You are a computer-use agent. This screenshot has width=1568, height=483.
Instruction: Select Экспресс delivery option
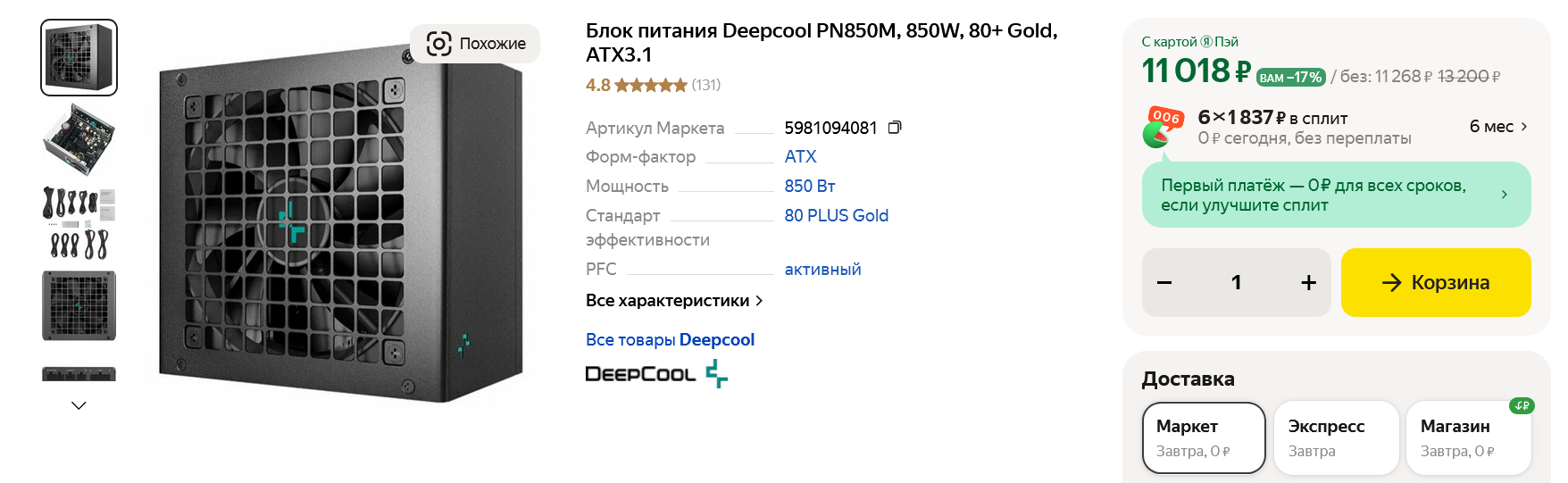1336,437
